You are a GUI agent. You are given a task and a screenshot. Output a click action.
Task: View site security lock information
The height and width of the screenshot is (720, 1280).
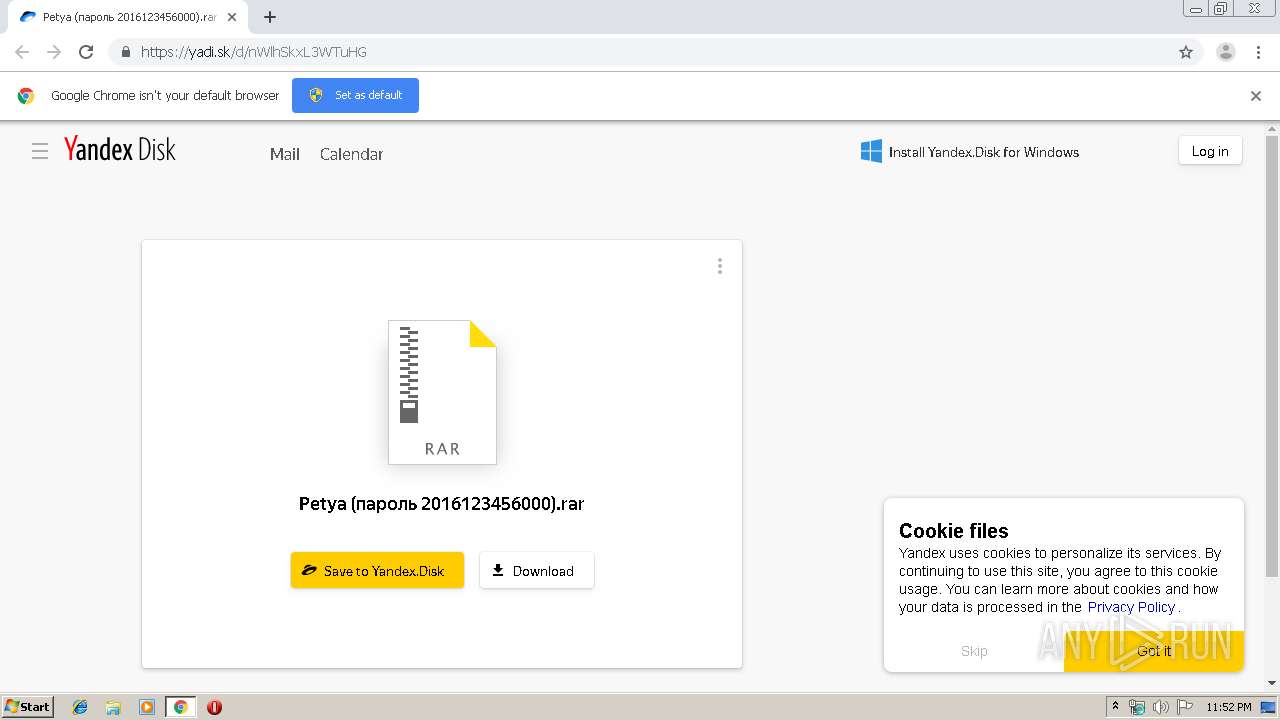point(125,52)
